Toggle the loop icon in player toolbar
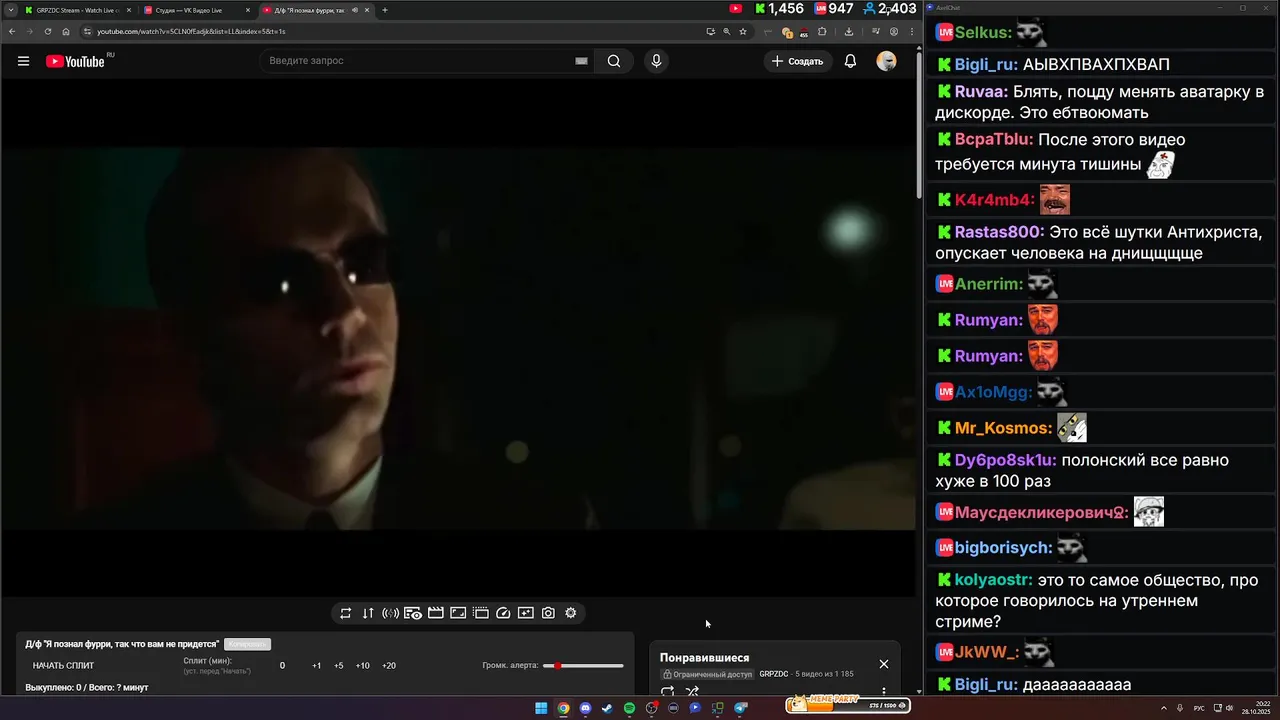The width and height of the screenshot is (1280, 720). [x=345, y=613]
